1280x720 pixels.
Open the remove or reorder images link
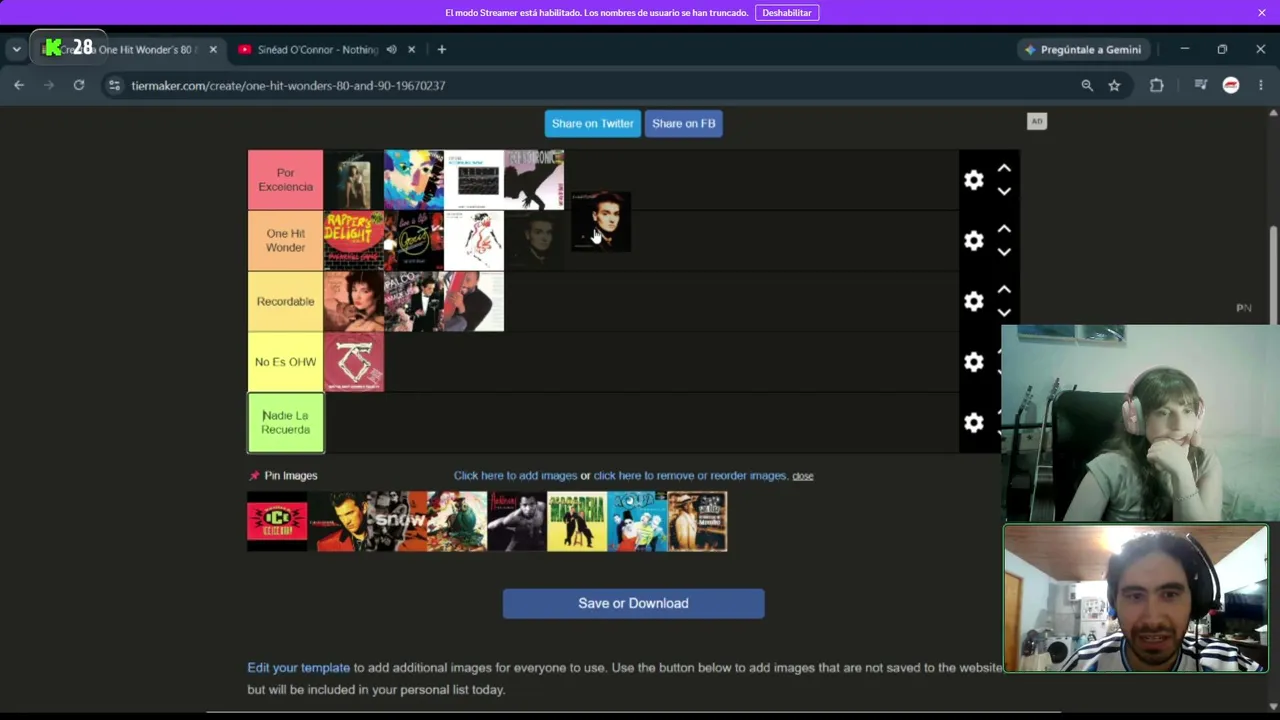click(x=690, y=476)
